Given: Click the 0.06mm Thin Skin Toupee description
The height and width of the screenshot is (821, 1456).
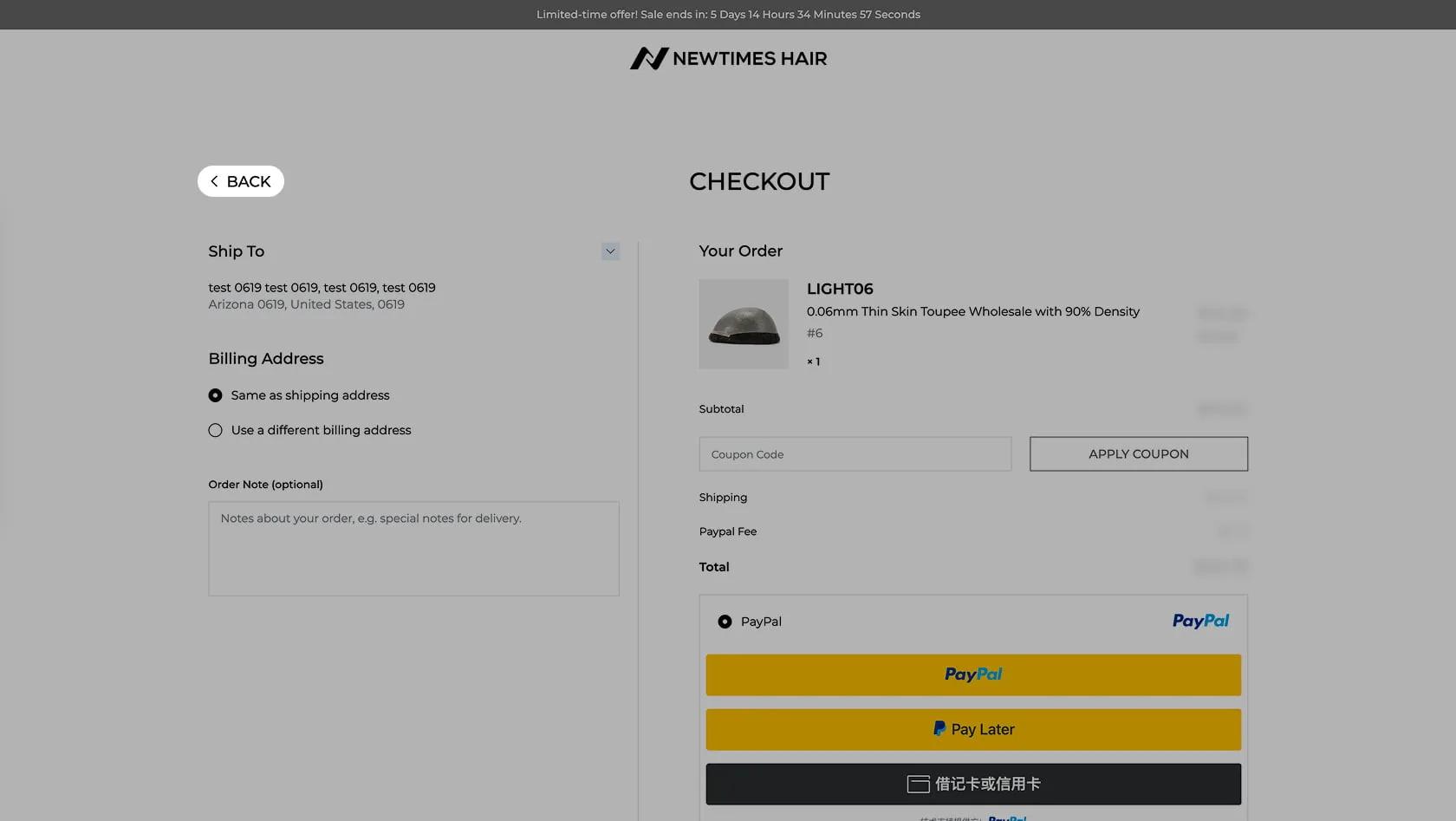Looking at the screenshot, I should 973,311.
